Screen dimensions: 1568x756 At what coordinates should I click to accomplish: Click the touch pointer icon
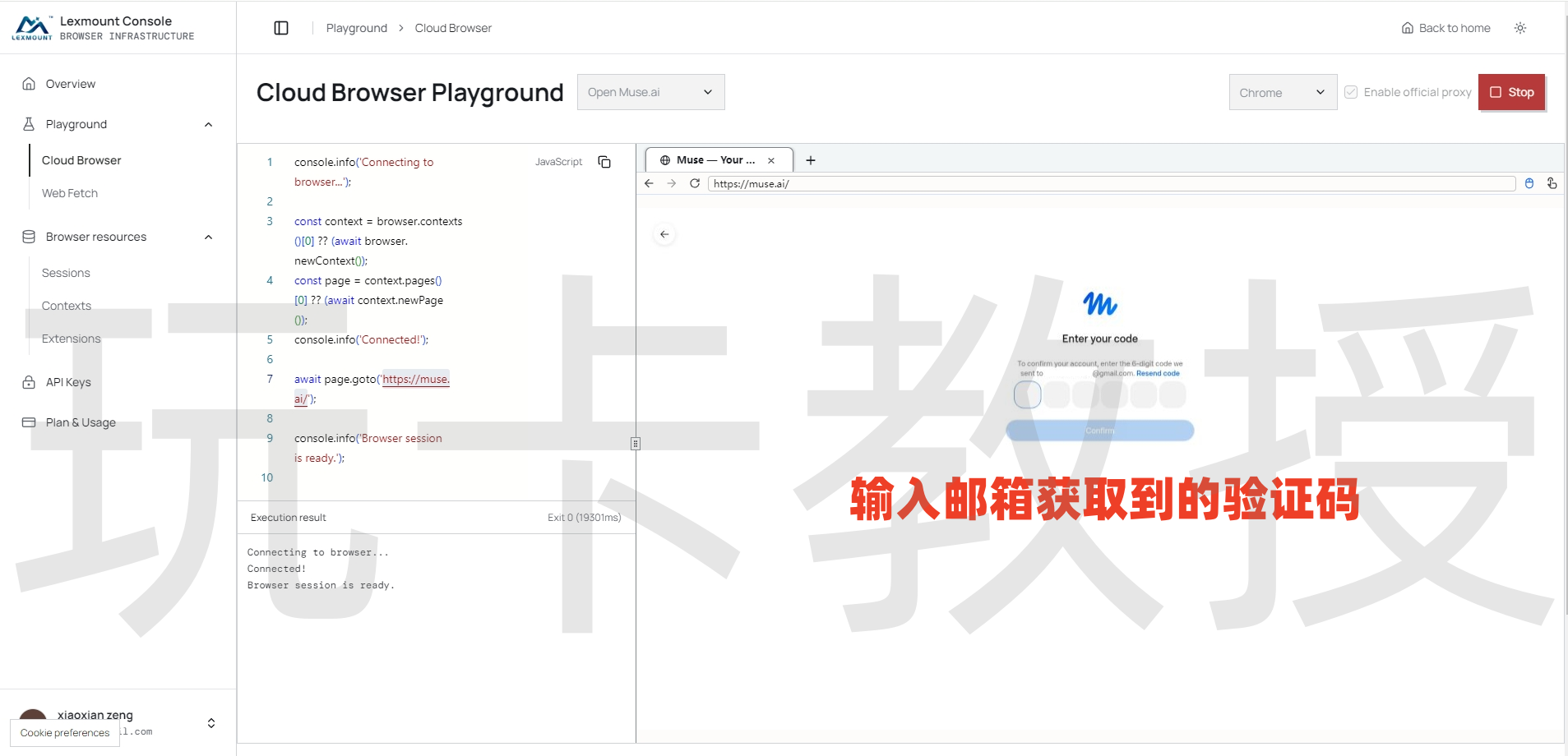pos(1552,183)
